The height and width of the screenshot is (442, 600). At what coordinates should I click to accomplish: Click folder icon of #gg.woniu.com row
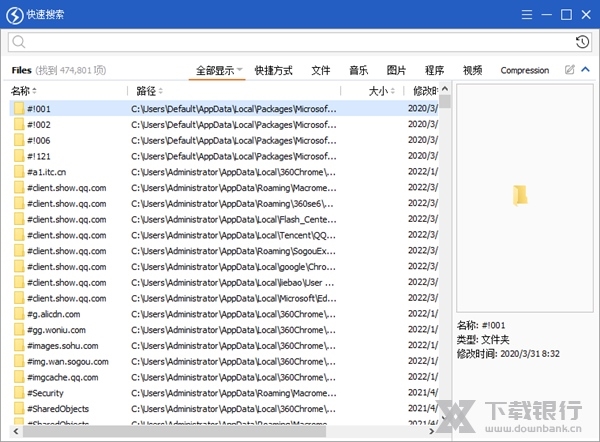point(19,329)
